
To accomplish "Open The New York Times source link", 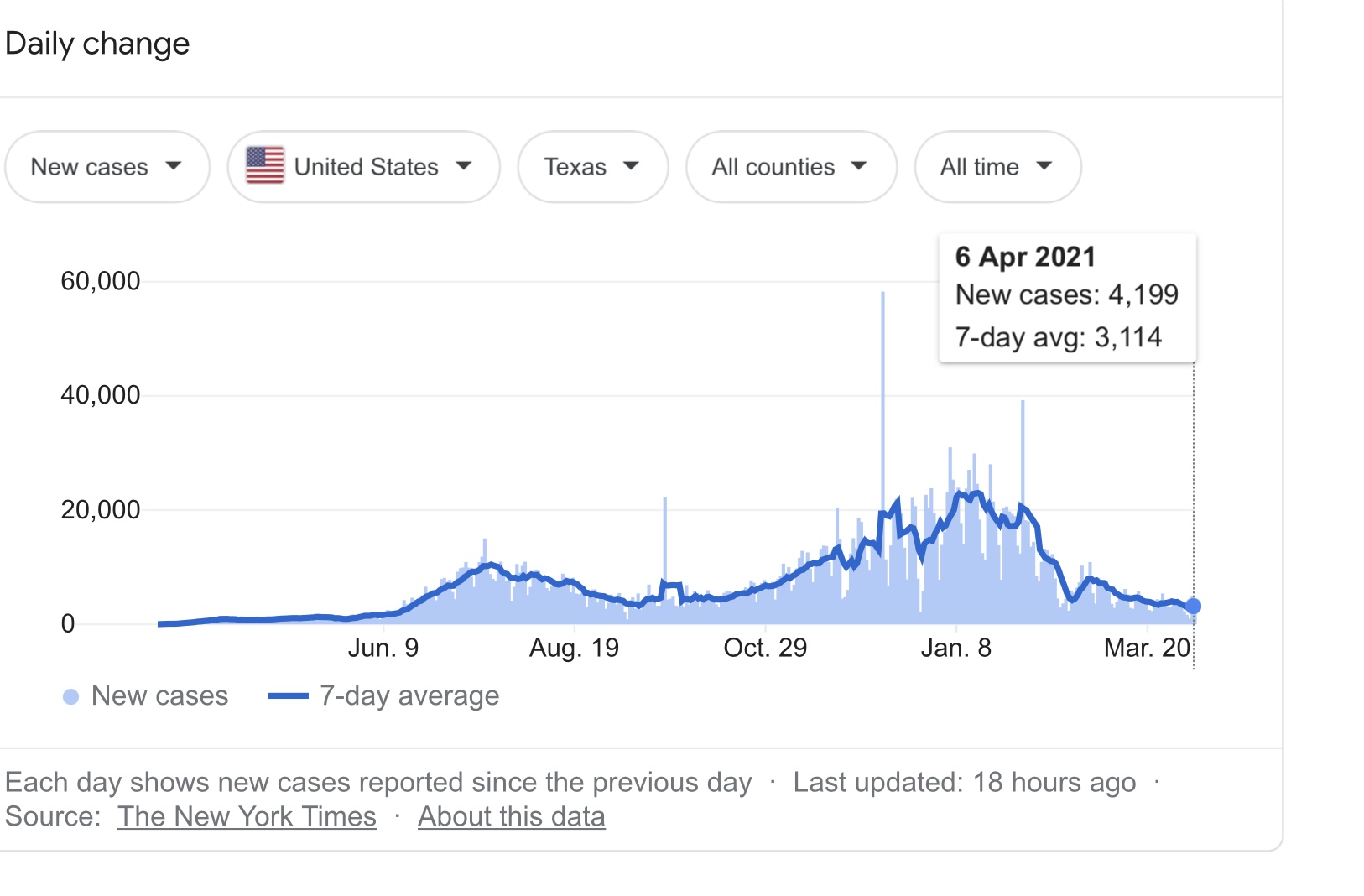I will pyautogui.click(x=247, y=816).
